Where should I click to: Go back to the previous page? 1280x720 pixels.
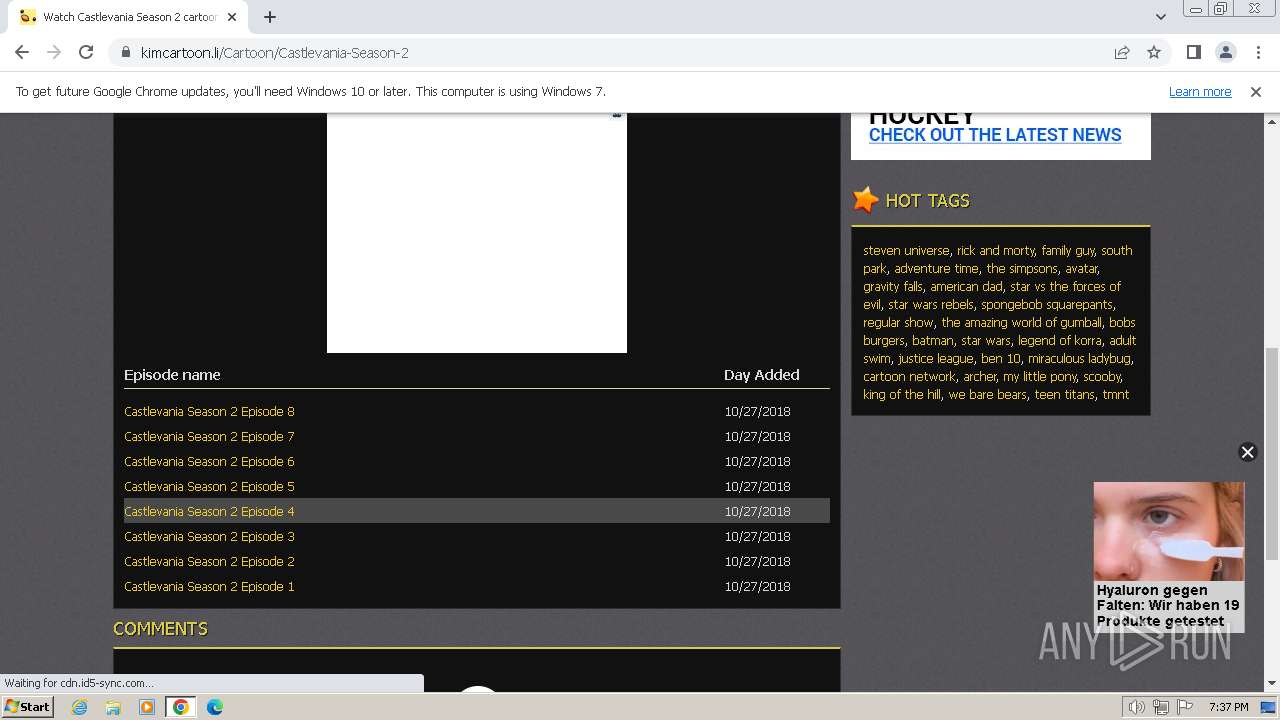[x=22, y=53]
